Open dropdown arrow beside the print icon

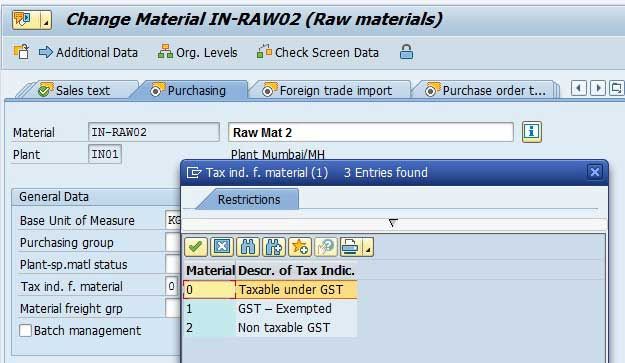click(368, 248)
